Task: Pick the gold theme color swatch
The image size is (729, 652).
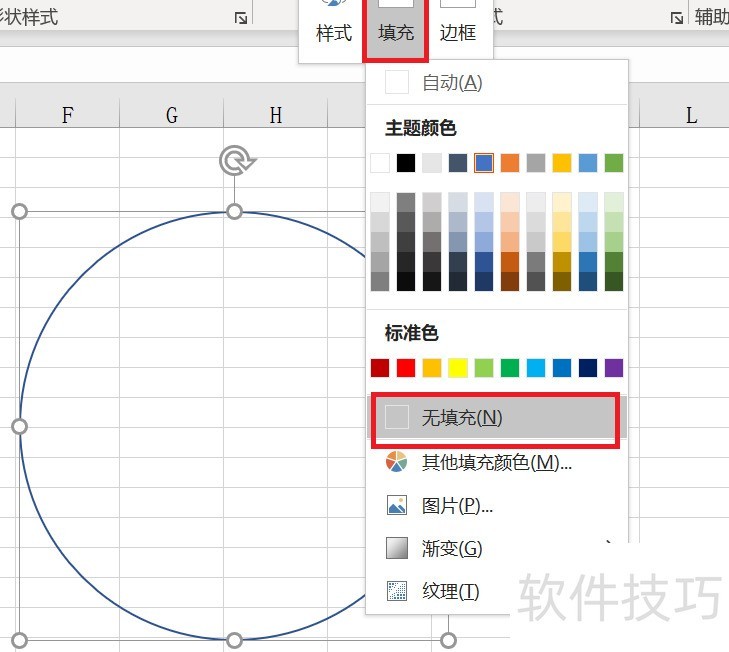Action: coord(562,163)
